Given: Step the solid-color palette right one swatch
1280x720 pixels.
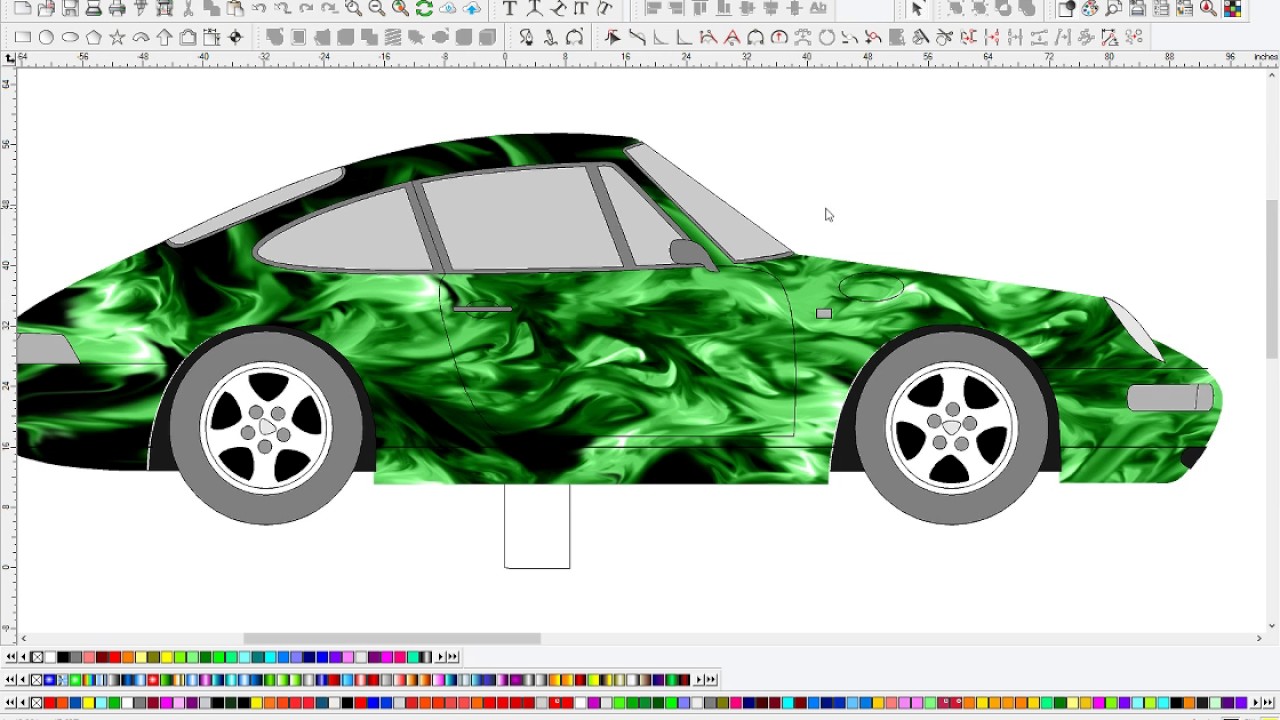Looking at the screenshot, I should (x=440, y=657).
